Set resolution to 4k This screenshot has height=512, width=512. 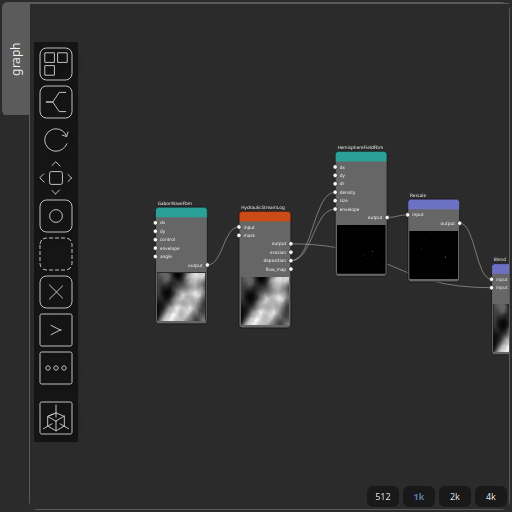tap(491, 497)
